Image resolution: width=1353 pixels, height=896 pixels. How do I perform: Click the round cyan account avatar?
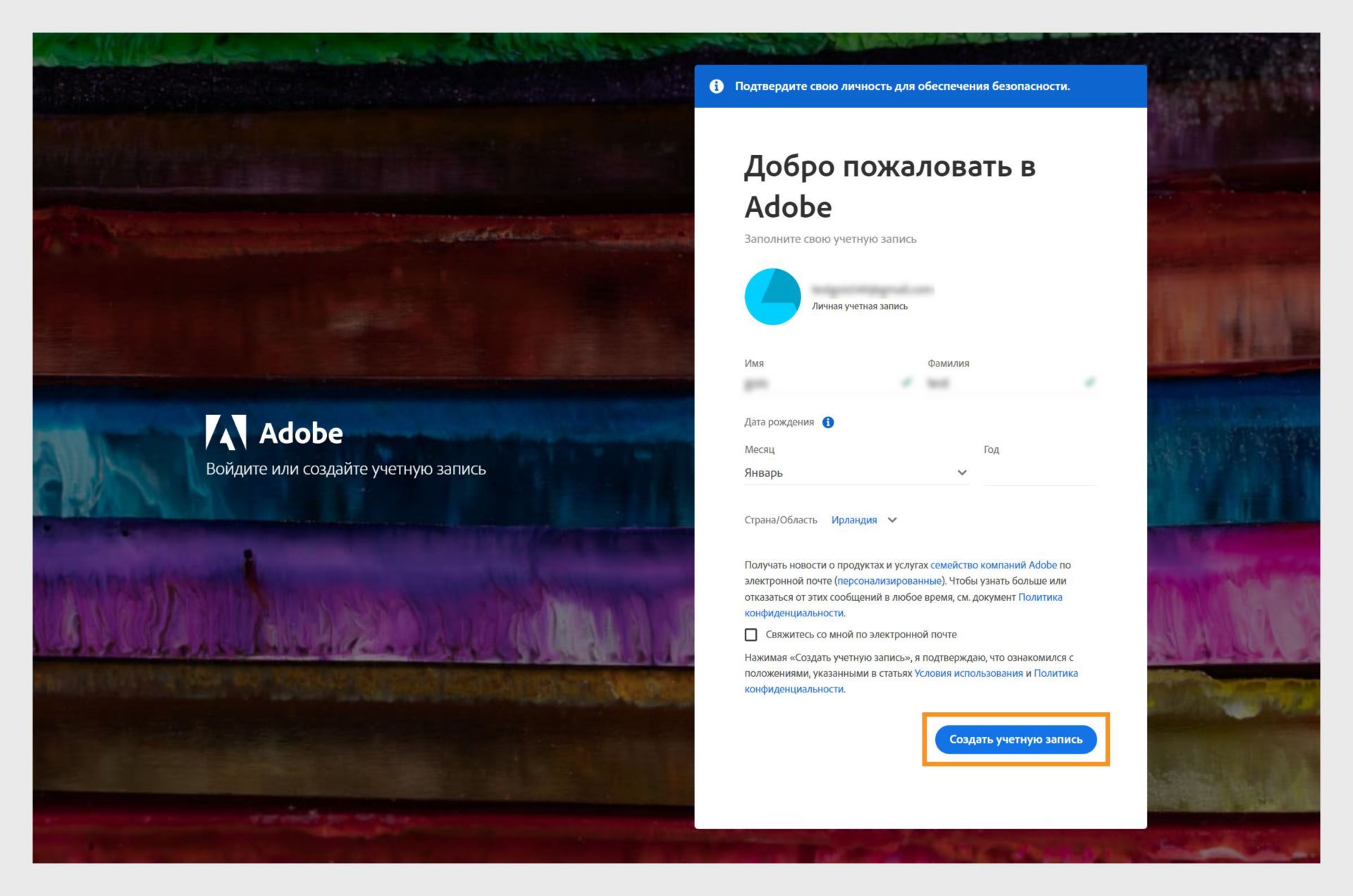tap(772, 297)
